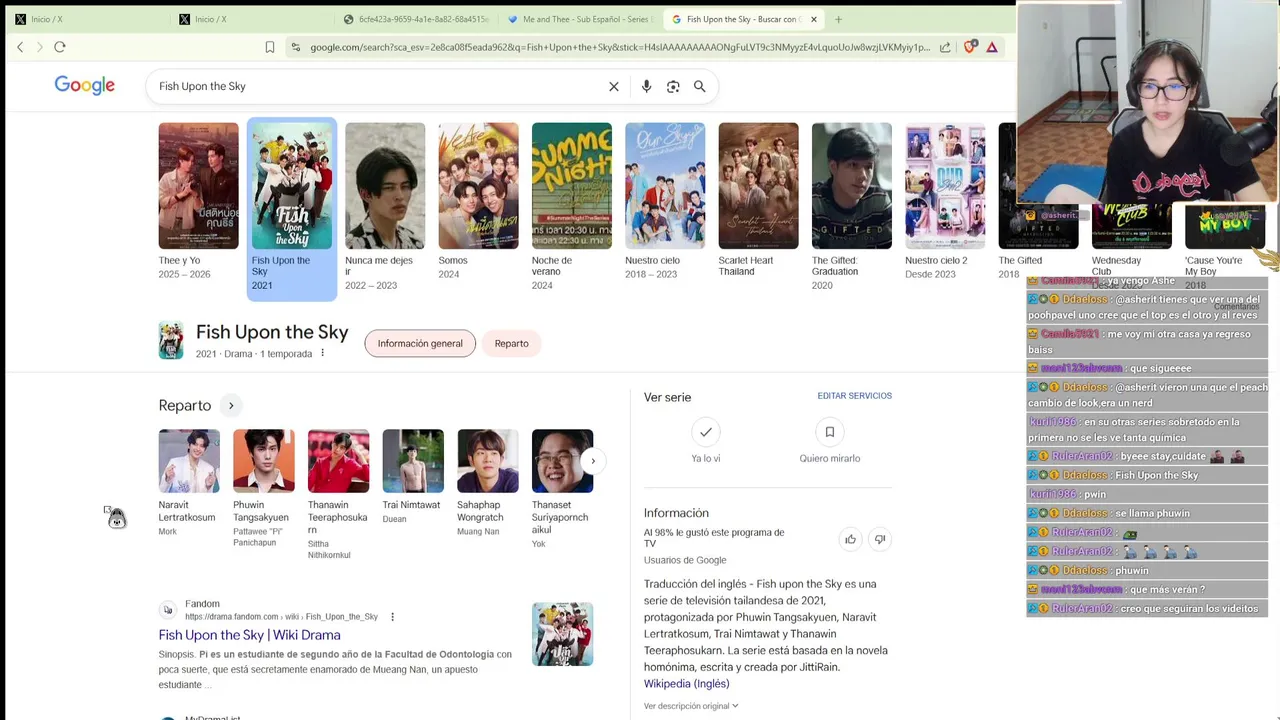The width and height of the screenshot is (1280, 720).
Task: Click the browser address bar URL
Action: (x=620, y=47)
